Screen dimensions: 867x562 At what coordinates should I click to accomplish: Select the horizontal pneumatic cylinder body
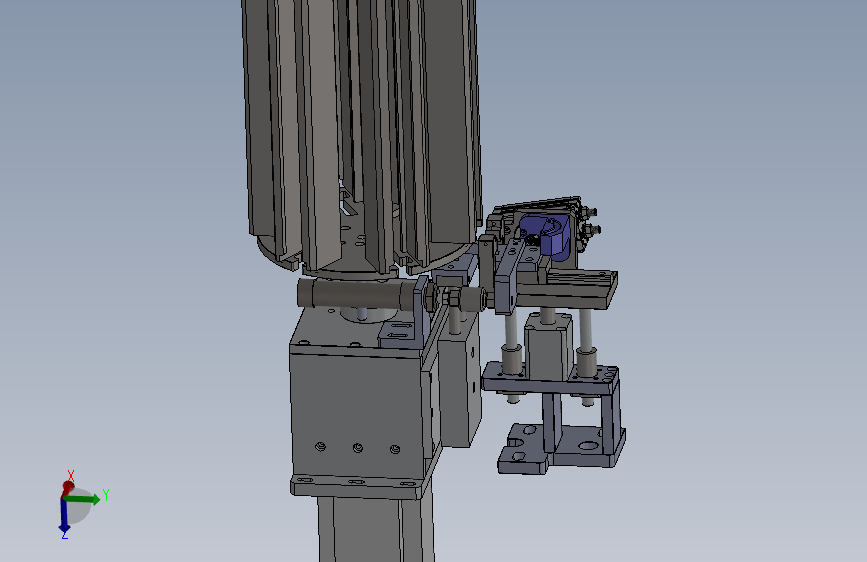click(x=356, y=293)
